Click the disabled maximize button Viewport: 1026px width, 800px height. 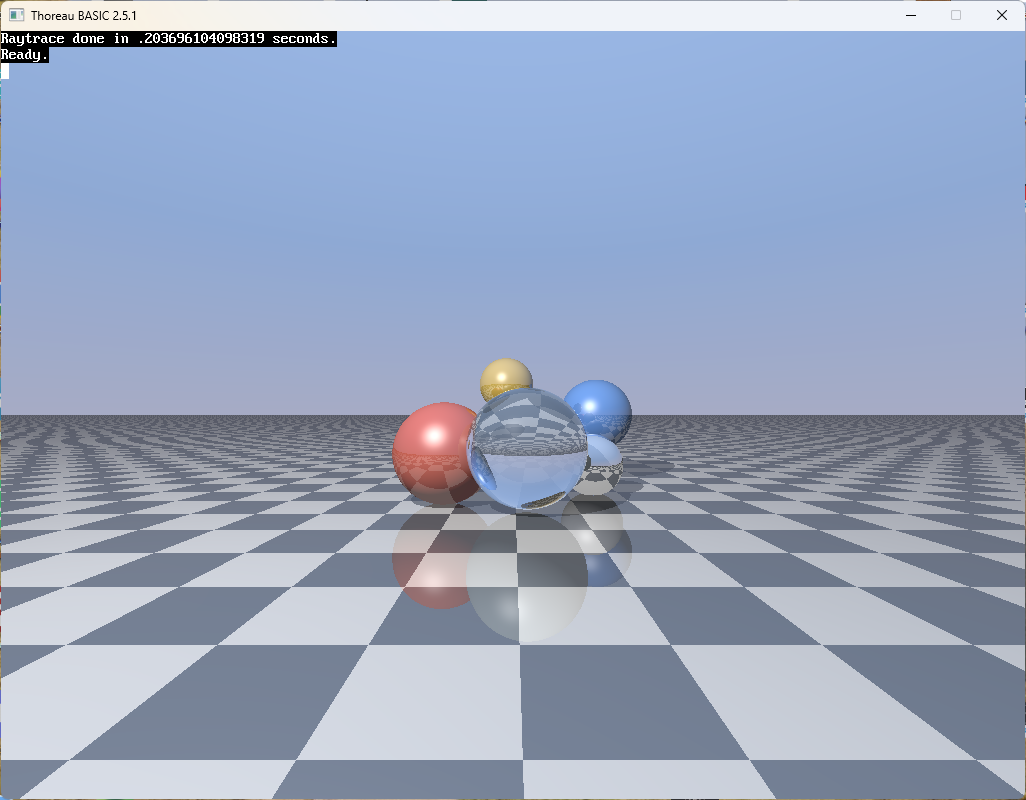click(x=956, y=15)
